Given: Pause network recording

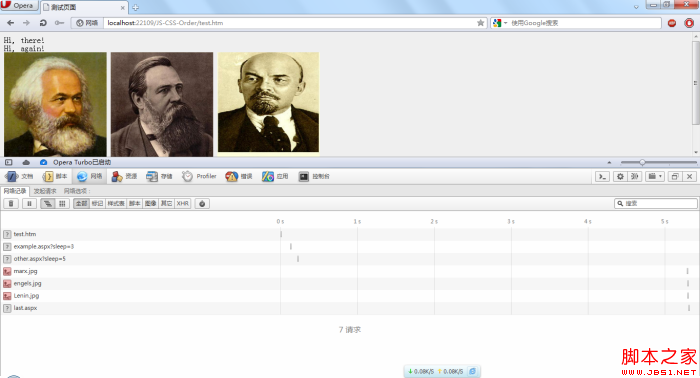Looking at the screenshot, I should point(29,204).
